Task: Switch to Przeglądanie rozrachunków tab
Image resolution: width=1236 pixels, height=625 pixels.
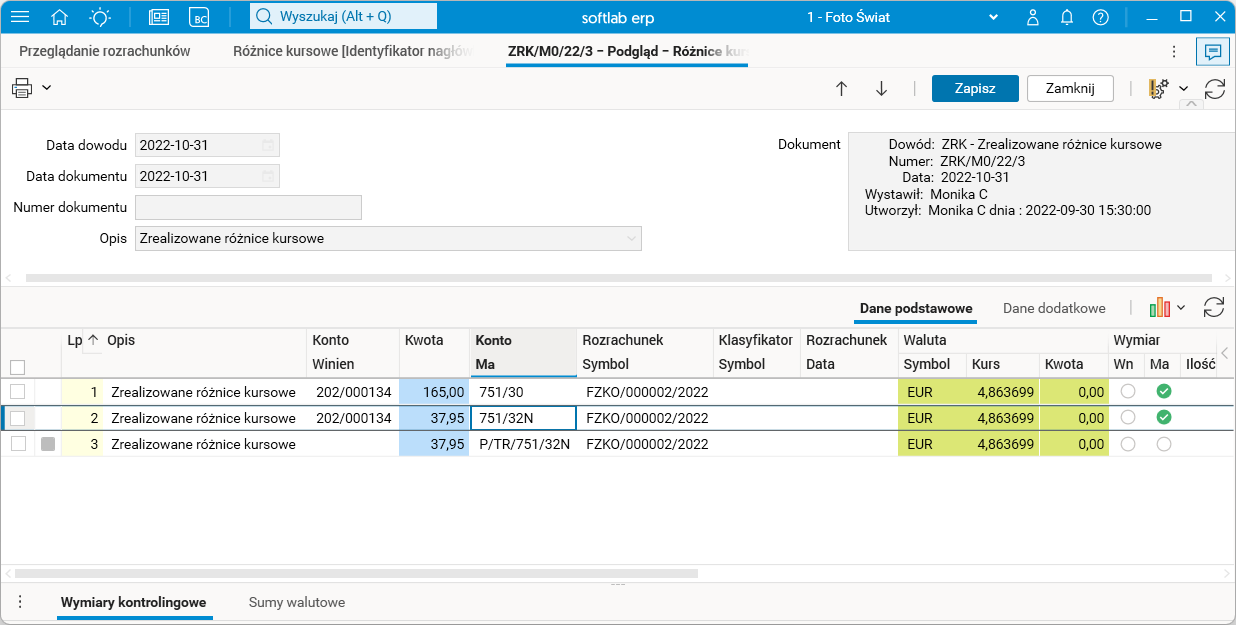Action: pos(105,50)
